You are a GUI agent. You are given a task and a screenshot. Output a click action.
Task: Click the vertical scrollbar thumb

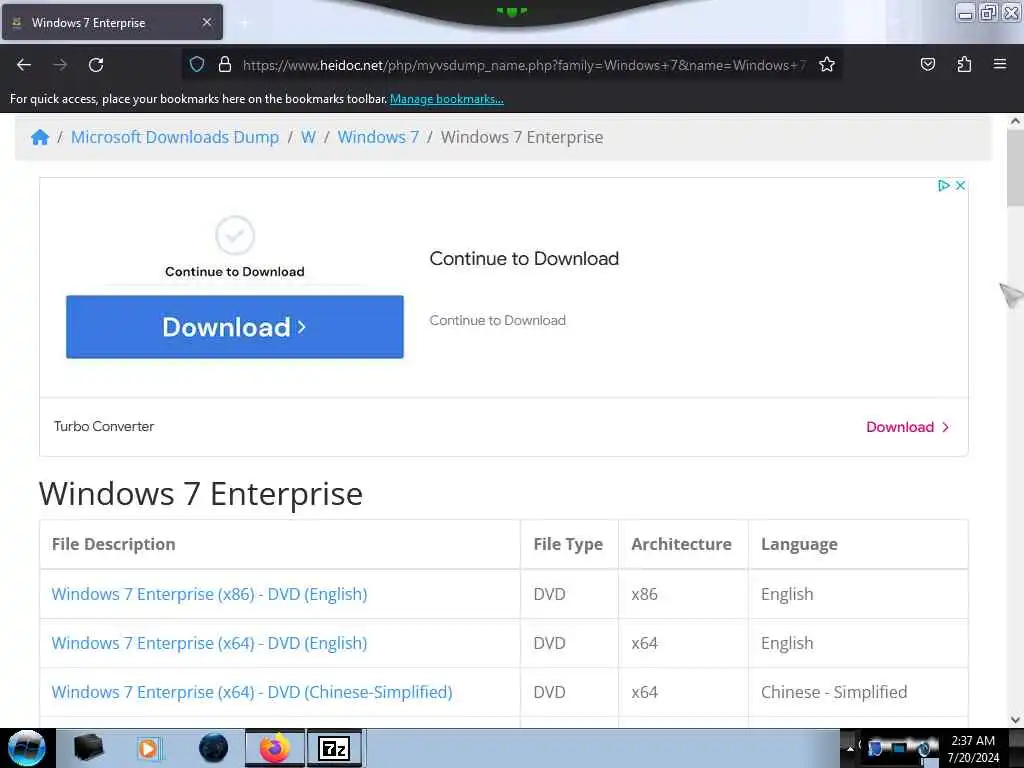coord(1015,168)
